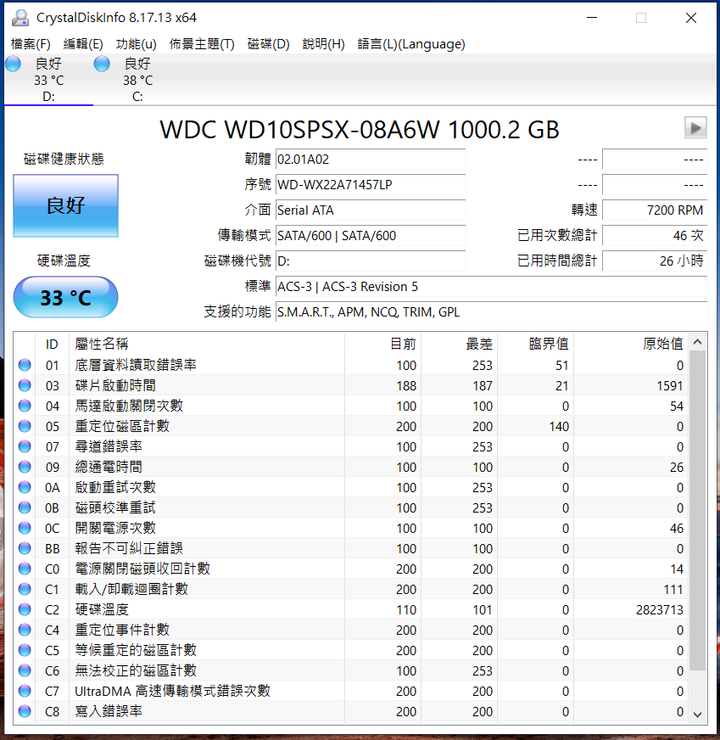Open the 功能(u) menu
This screenshot has height=740, width=720.
tap(136, 44)
